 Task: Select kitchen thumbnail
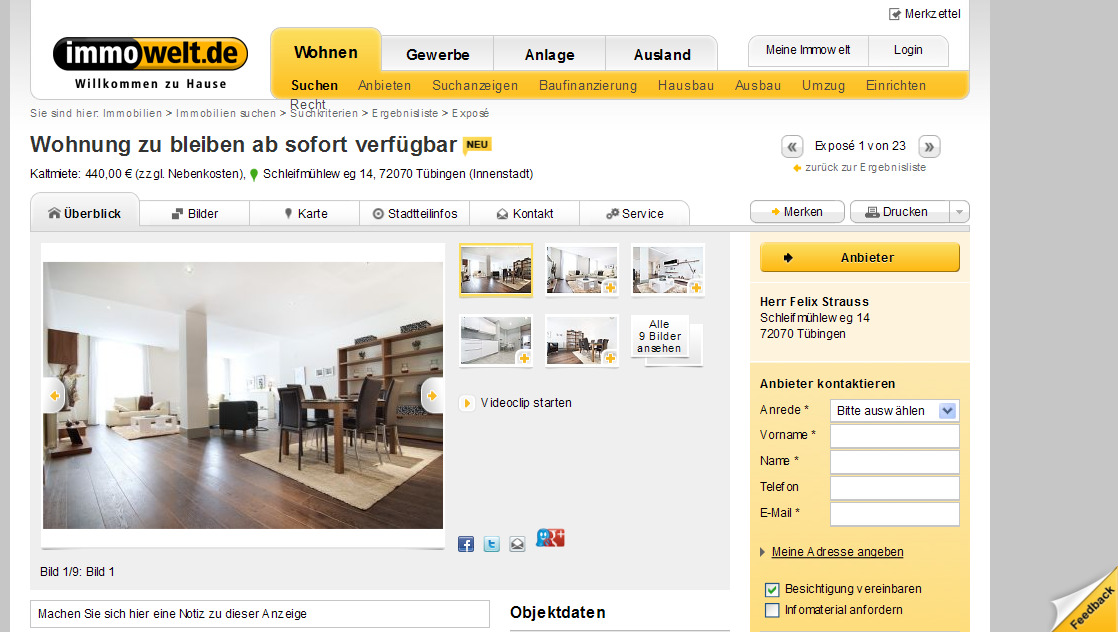pos(496,341)
